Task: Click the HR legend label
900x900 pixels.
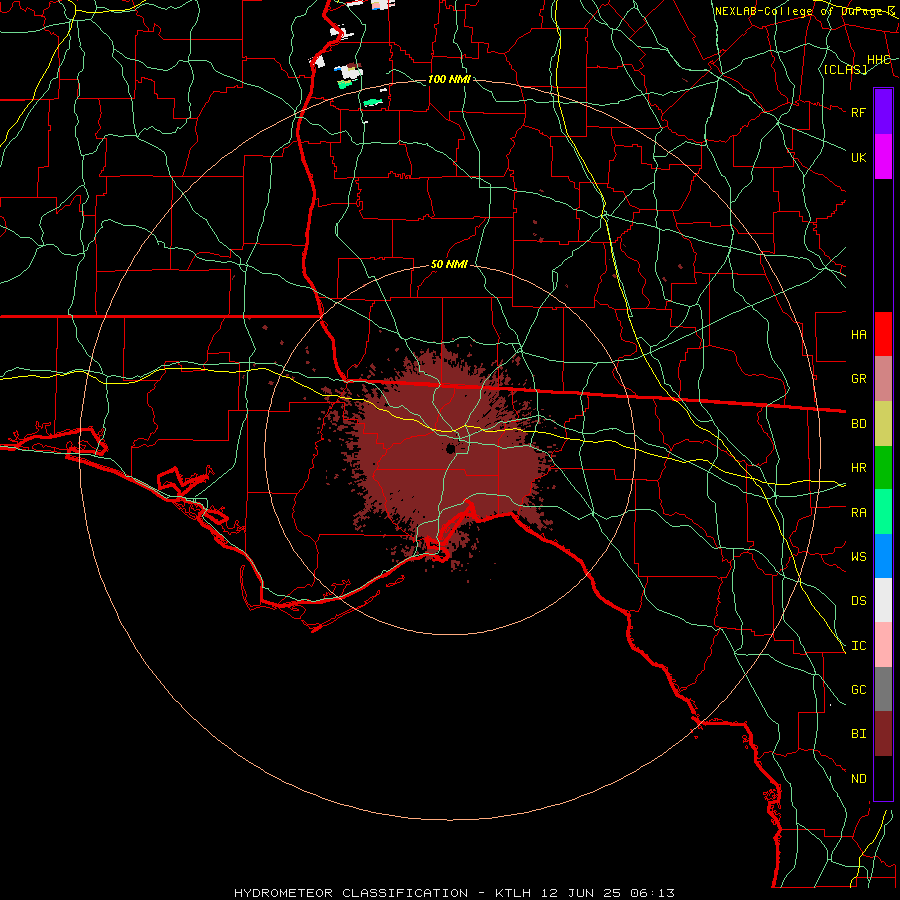Action: [858, 468]
